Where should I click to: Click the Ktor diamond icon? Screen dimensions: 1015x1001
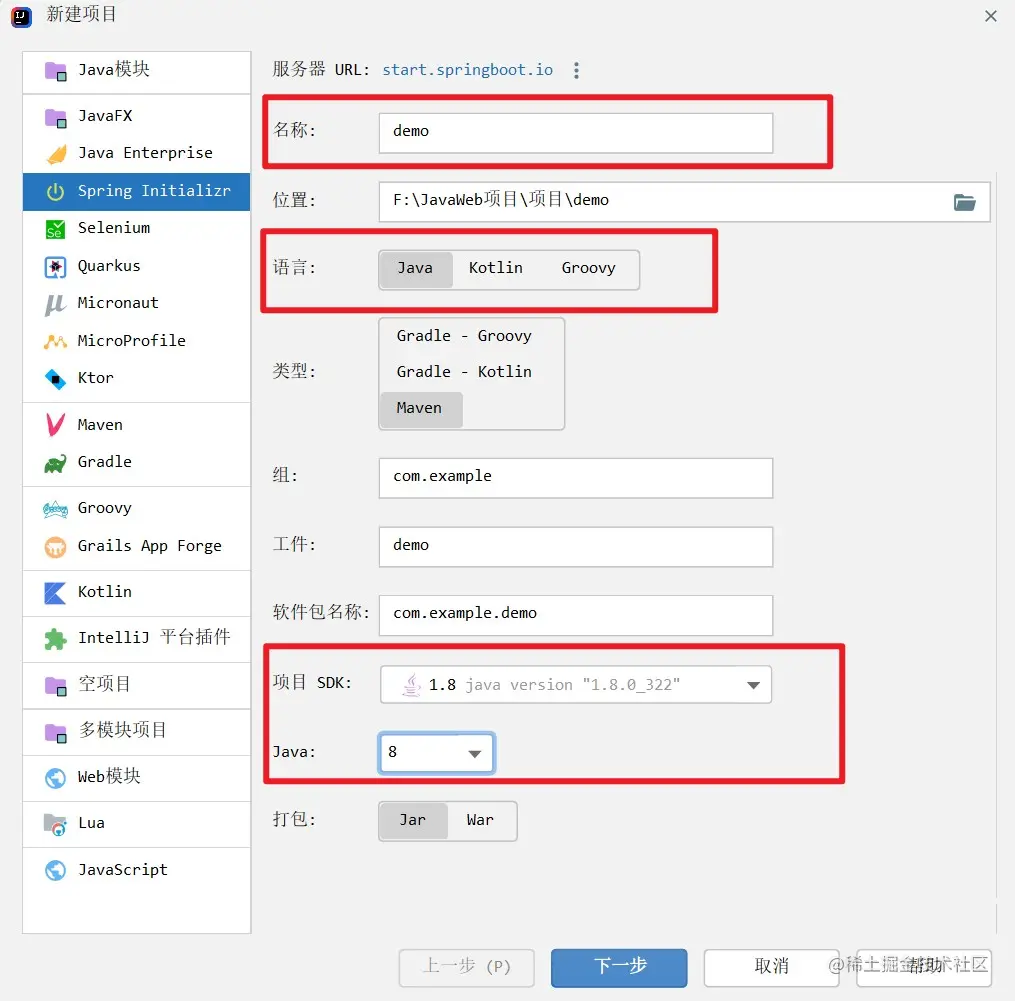click(x=56, y=379)
